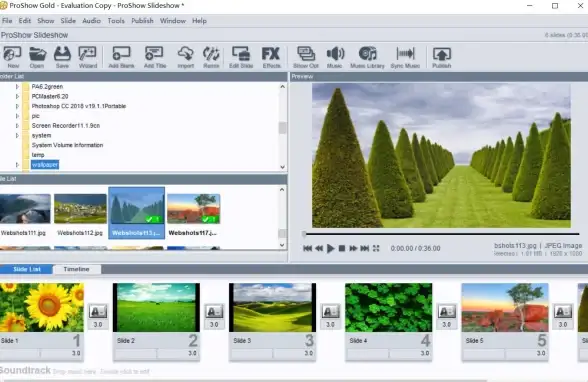Click the Import toolbar icon
The height and width of the screenshot is (382, 588).
(186, 57)
